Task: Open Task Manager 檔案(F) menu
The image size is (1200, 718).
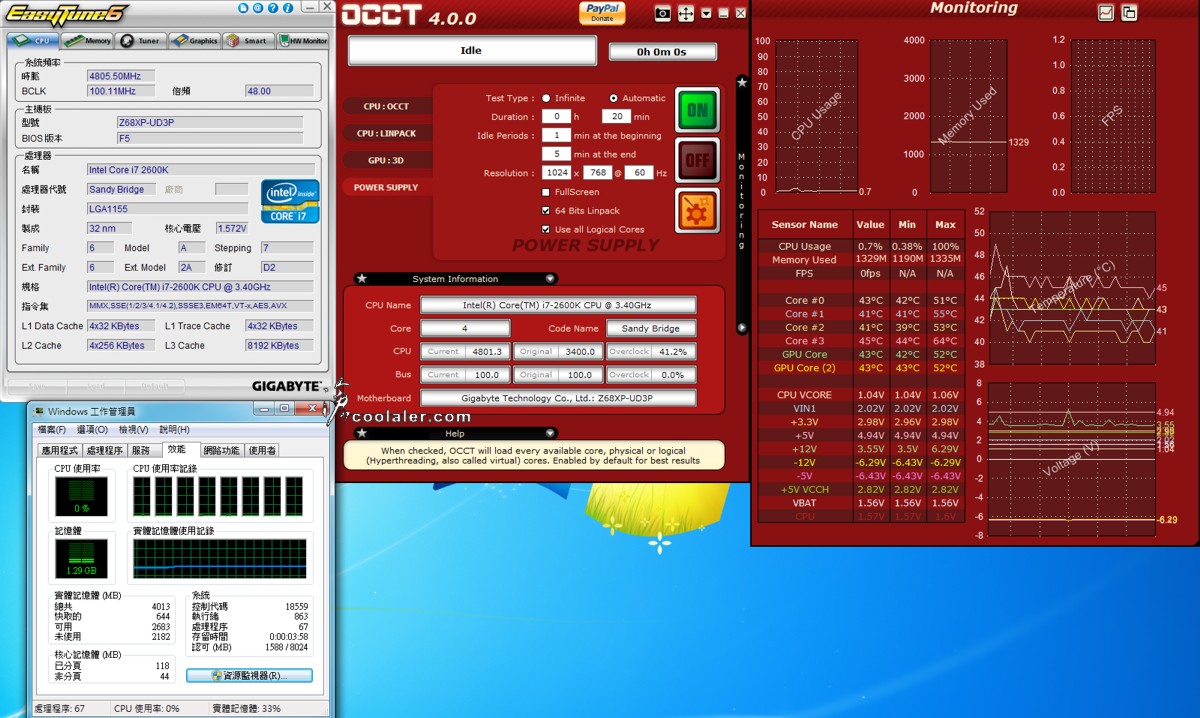Action: coord(52,430)
